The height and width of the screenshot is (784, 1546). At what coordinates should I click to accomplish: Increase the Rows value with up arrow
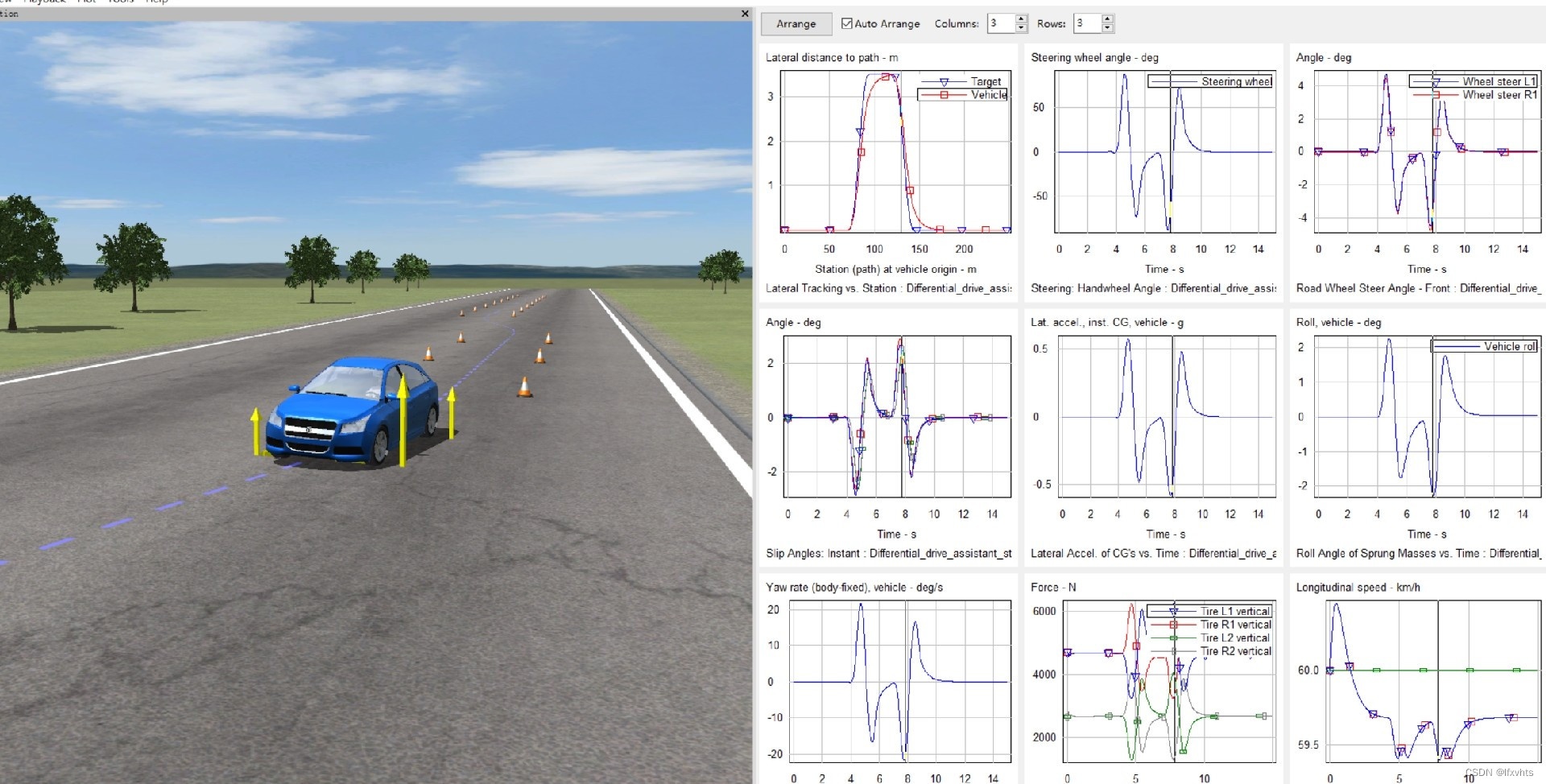point(1107,19)
